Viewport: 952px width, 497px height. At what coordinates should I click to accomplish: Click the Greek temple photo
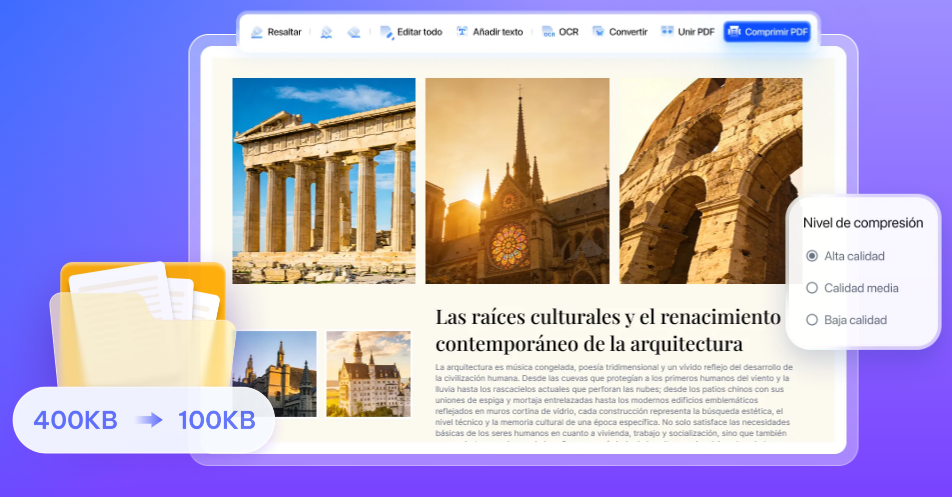click(x=323, y=181)
